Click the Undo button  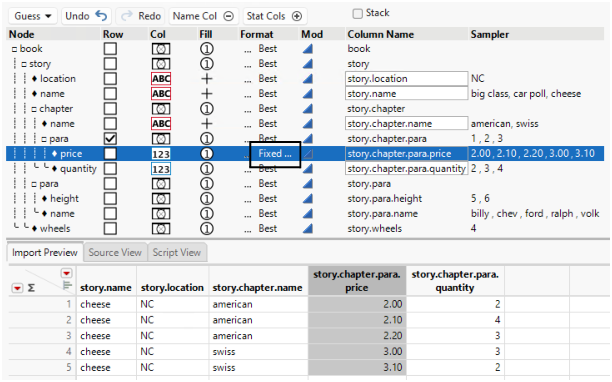86,16
